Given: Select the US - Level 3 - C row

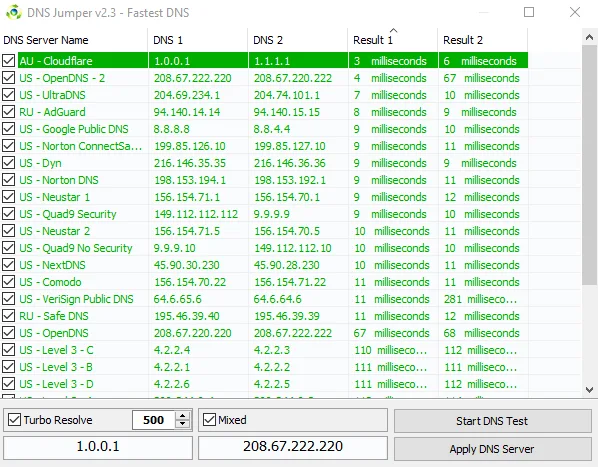Looking at the screenshot, I should (x=265, y=350).
